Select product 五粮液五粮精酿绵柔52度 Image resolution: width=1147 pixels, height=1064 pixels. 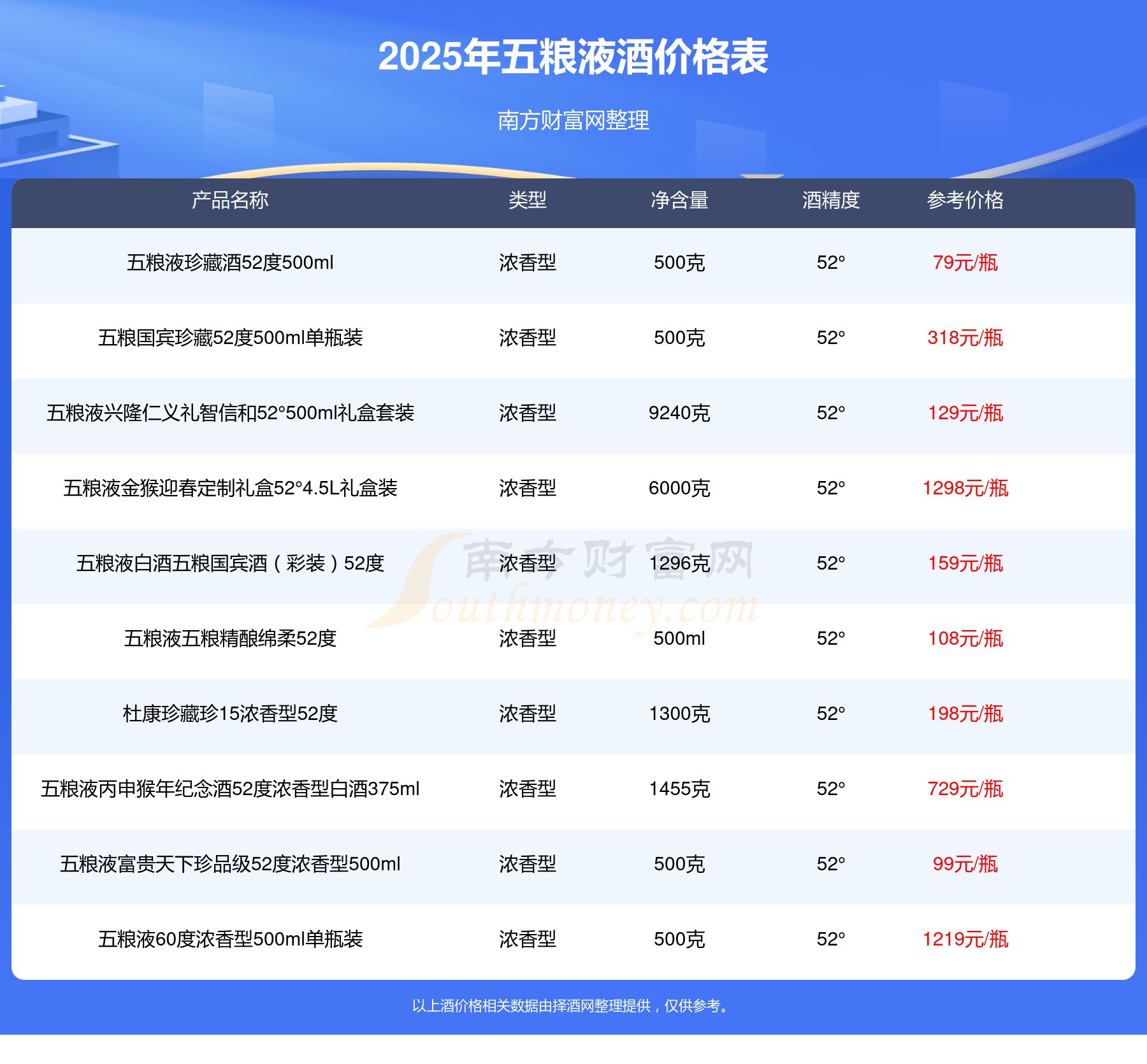(230, 638)
